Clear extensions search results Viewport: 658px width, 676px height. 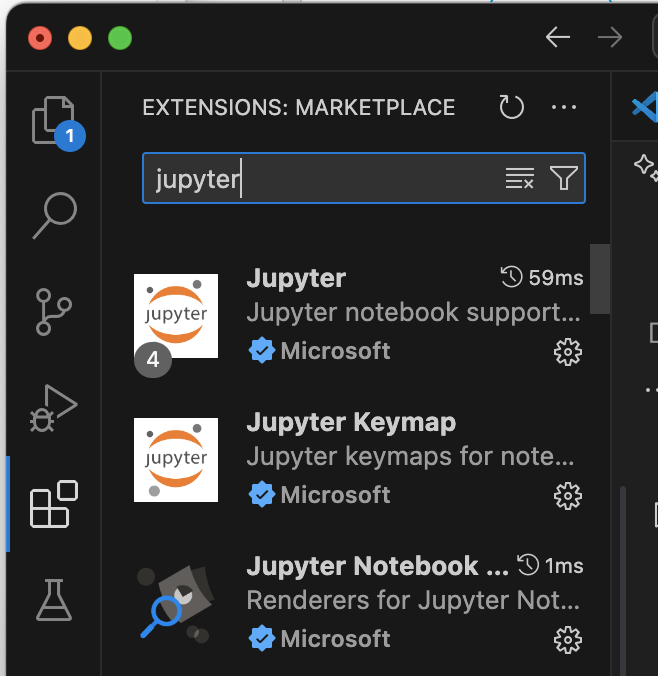tap(520, 178)
